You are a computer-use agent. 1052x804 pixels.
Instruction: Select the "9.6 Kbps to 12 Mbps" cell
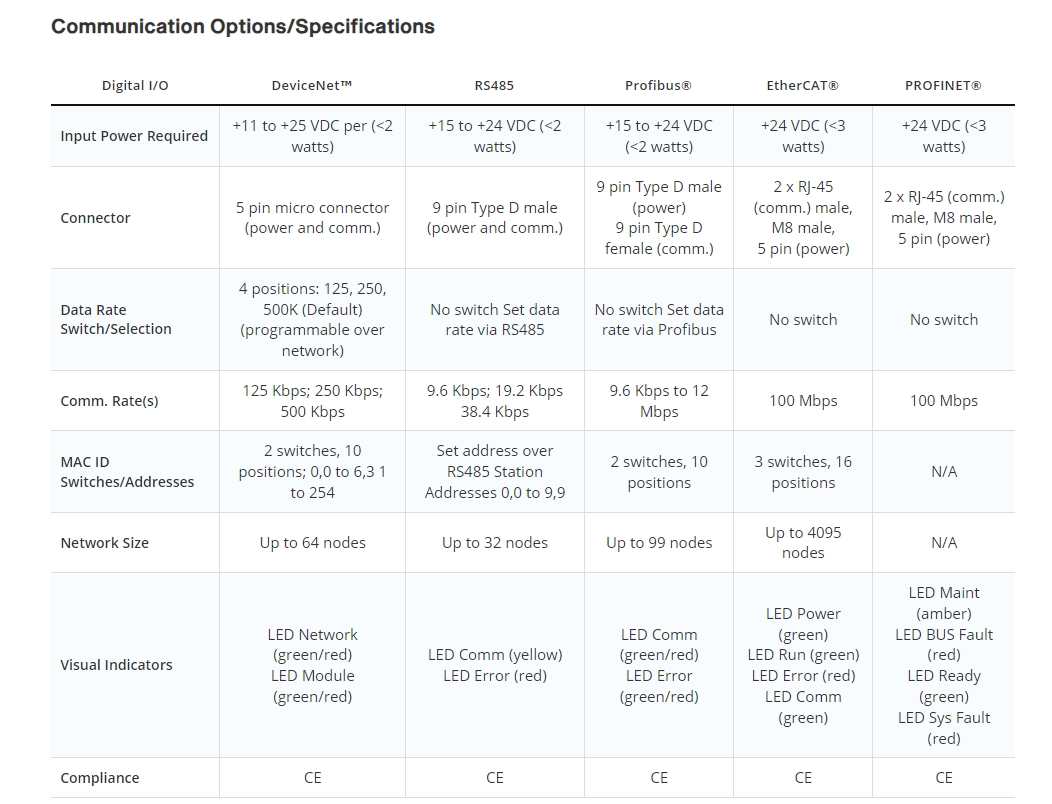click(658, 401)
